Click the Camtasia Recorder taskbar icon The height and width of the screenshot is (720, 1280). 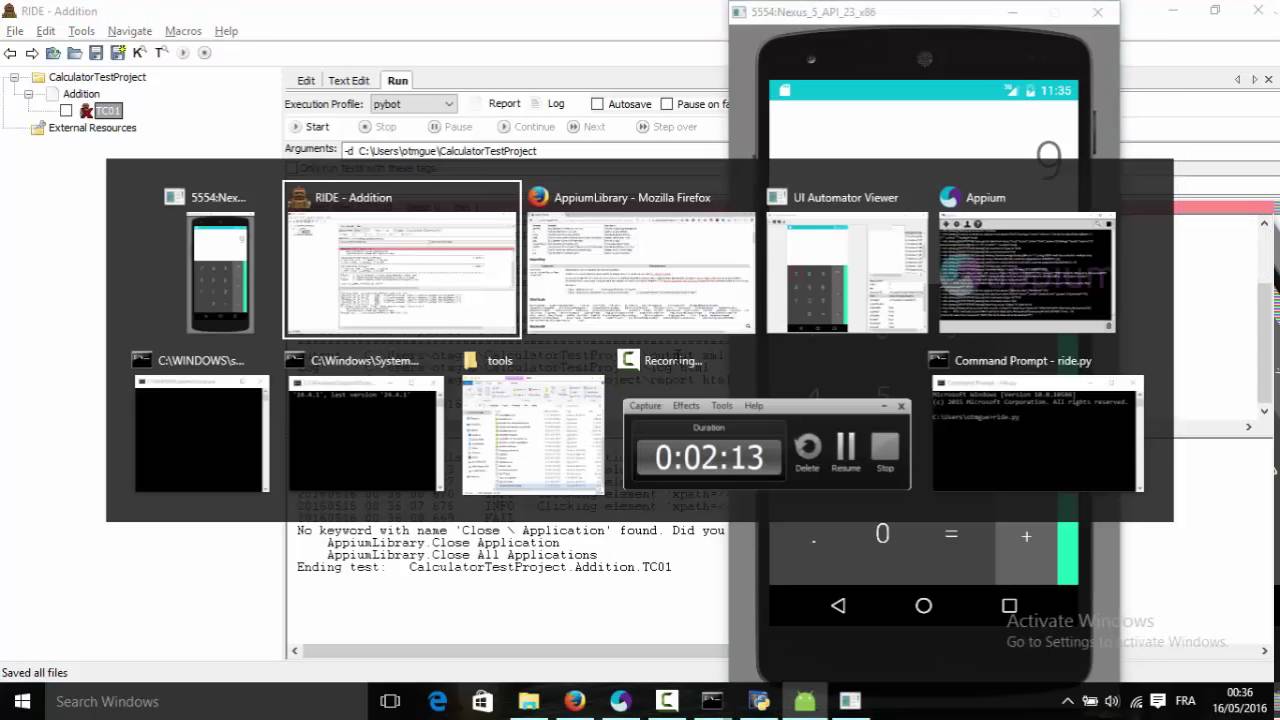pos(667,701)
